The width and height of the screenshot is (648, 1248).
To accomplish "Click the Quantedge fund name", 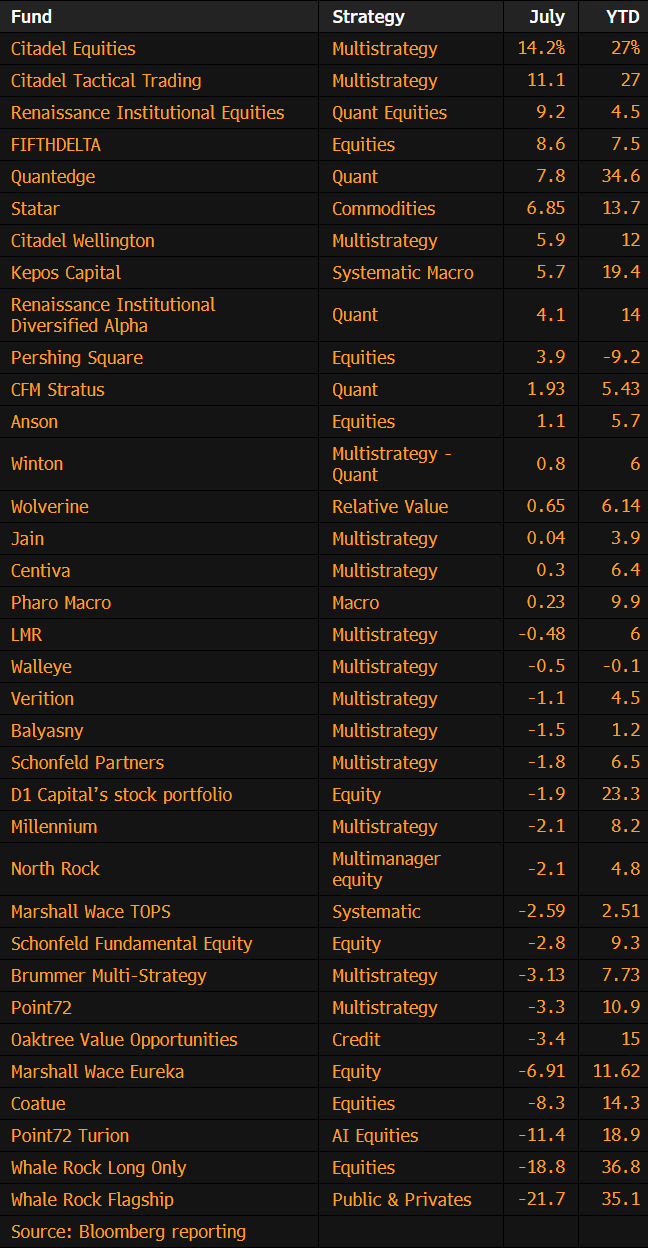I will point(53,177).
